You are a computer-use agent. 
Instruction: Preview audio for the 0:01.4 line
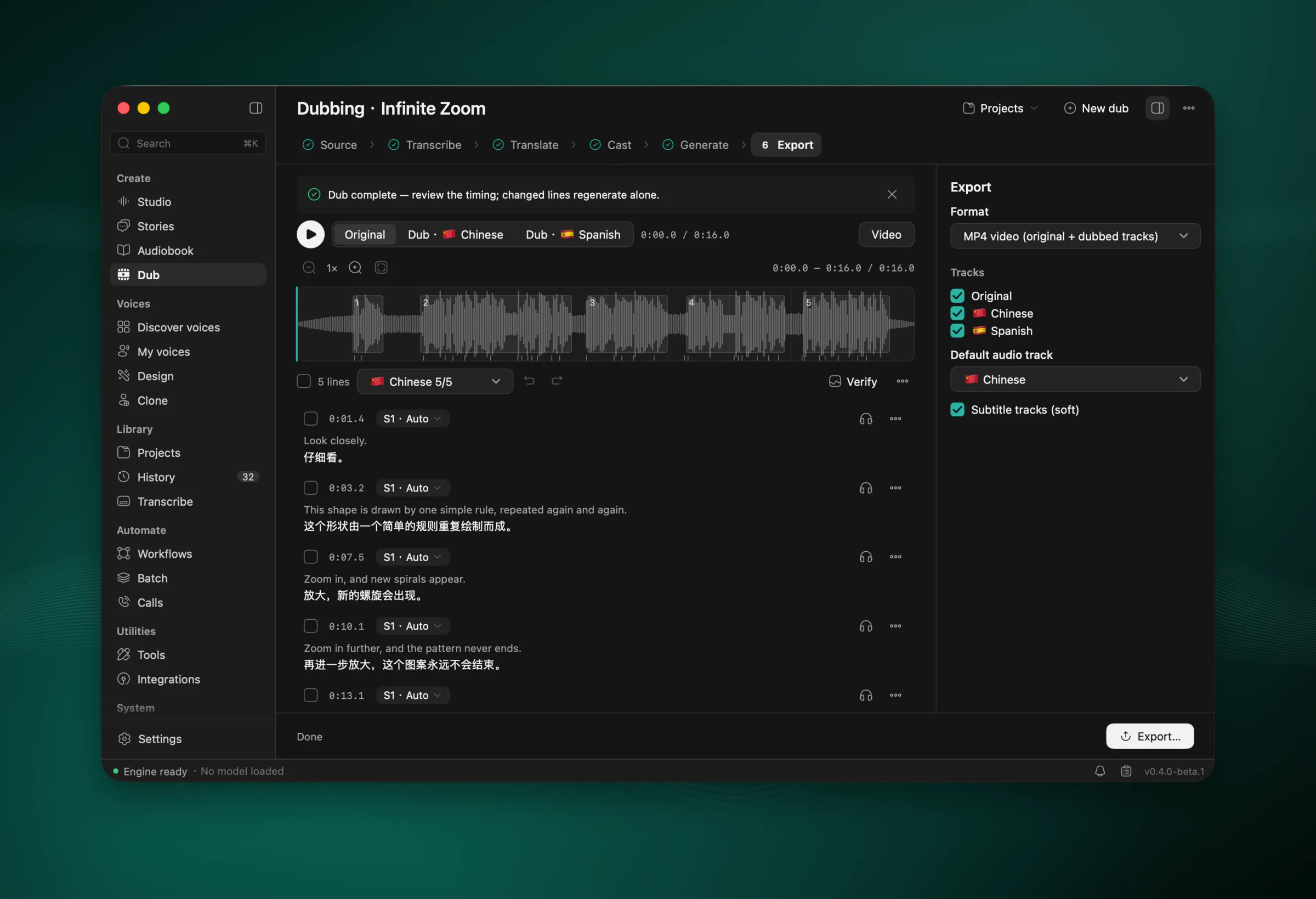point(866,419)
